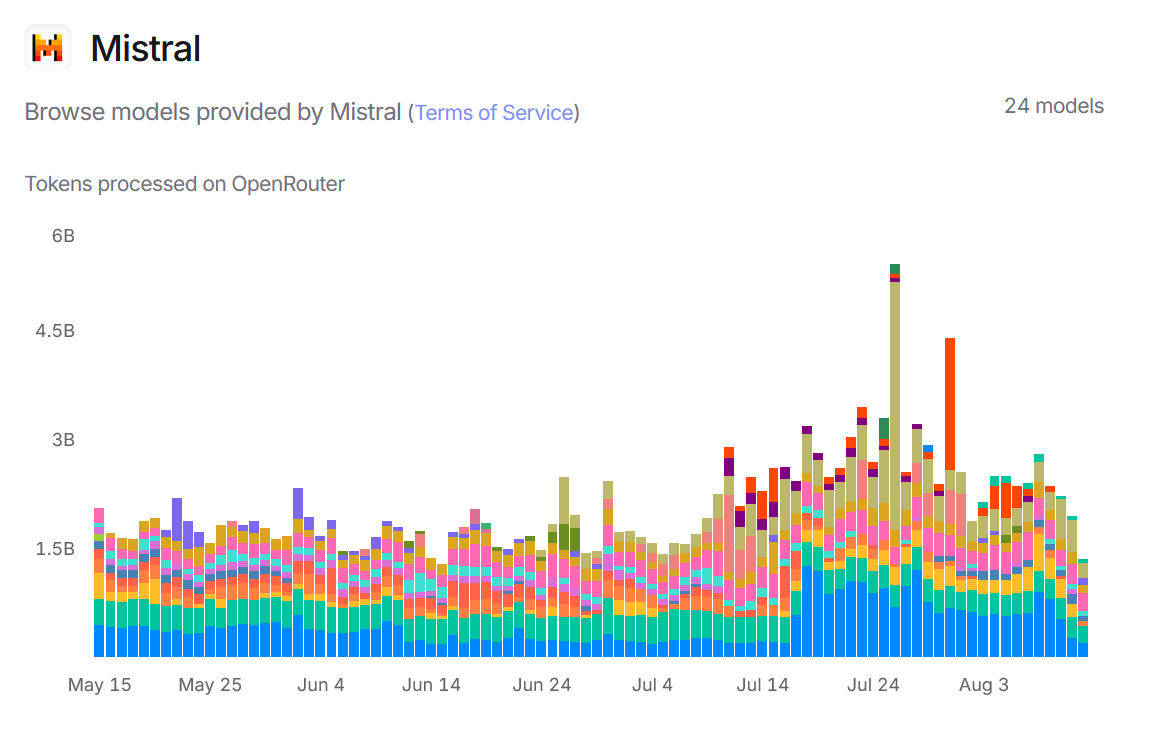Select the Aug 3 date label
This screenshot has height=731, width=1157.
[x=984, y=685]
